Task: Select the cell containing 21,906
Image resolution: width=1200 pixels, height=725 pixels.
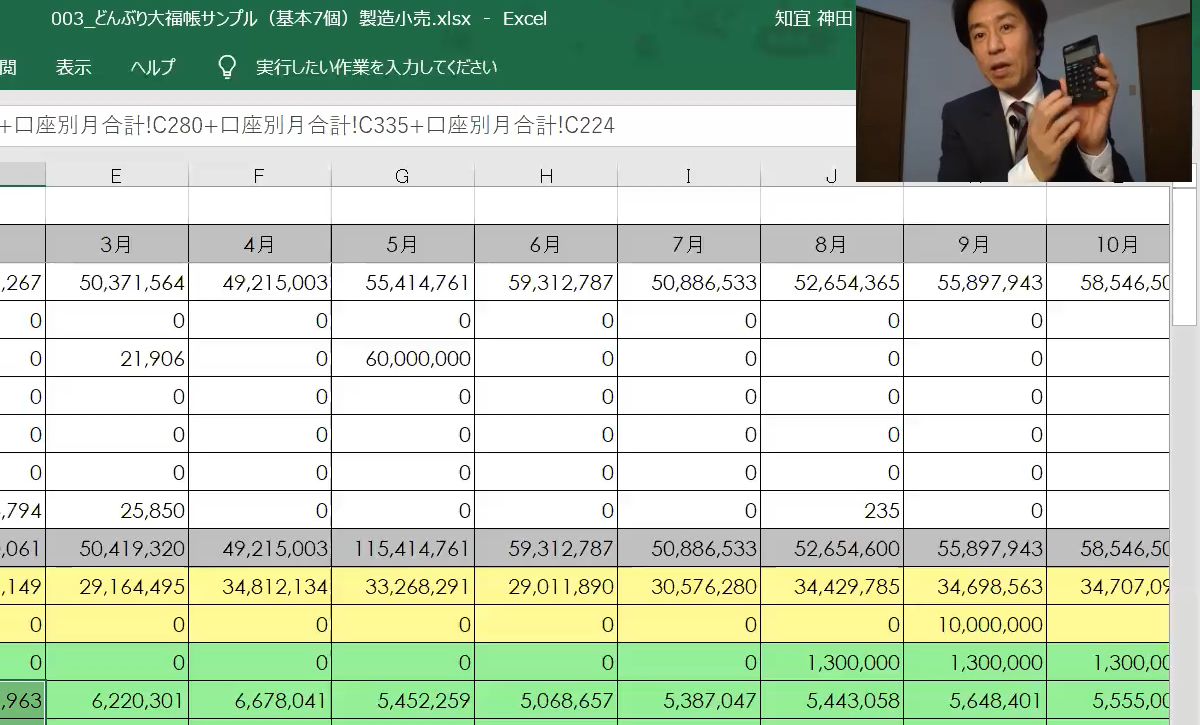Action: click(116, 358)
